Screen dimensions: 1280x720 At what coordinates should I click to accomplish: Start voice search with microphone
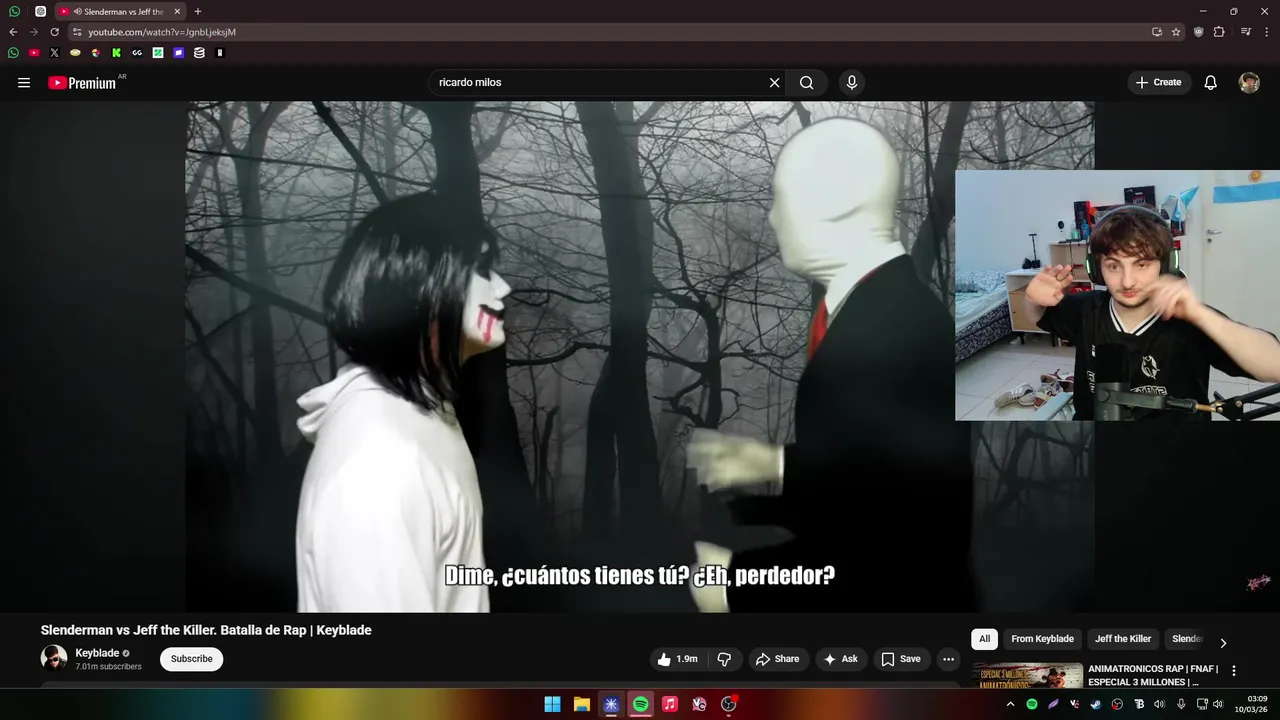[852, 83]
